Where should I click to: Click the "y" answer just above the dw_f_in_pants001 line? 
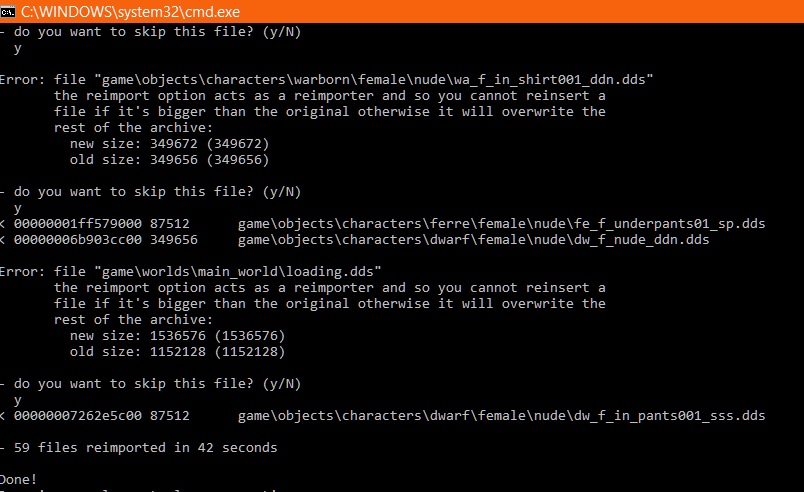click(x=18, y=399)
